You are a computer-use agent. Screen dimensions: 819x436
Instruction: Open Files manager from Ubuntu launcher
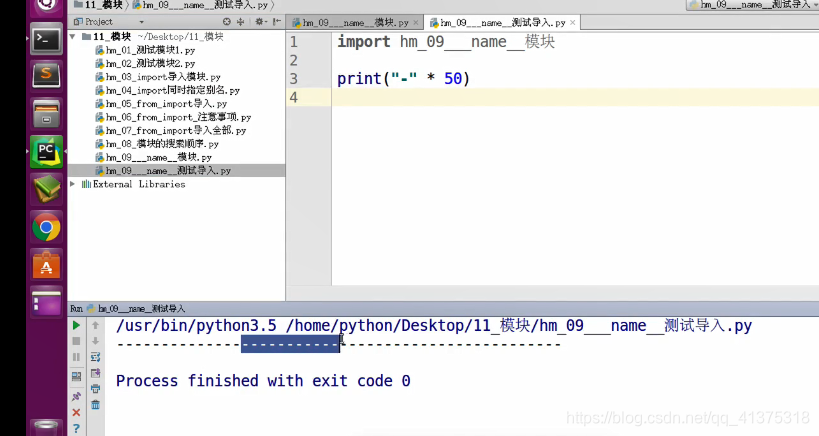(46, 114)
